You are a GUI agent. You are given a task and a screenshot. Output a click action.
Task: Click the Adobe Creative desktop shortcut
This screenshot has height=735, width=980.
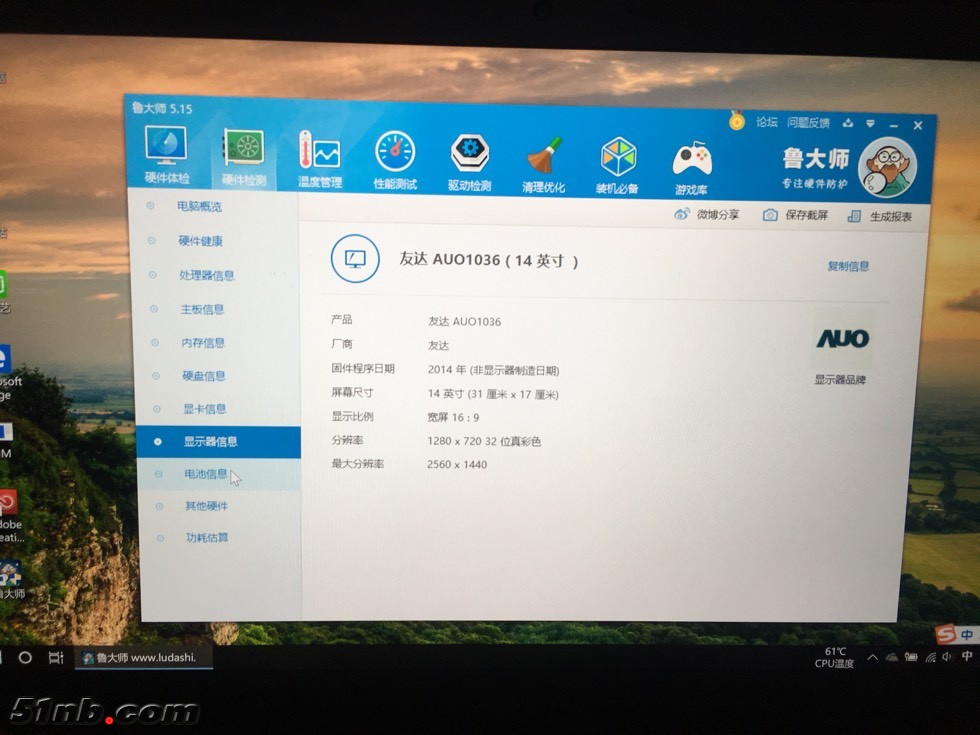tap(10, 516)
